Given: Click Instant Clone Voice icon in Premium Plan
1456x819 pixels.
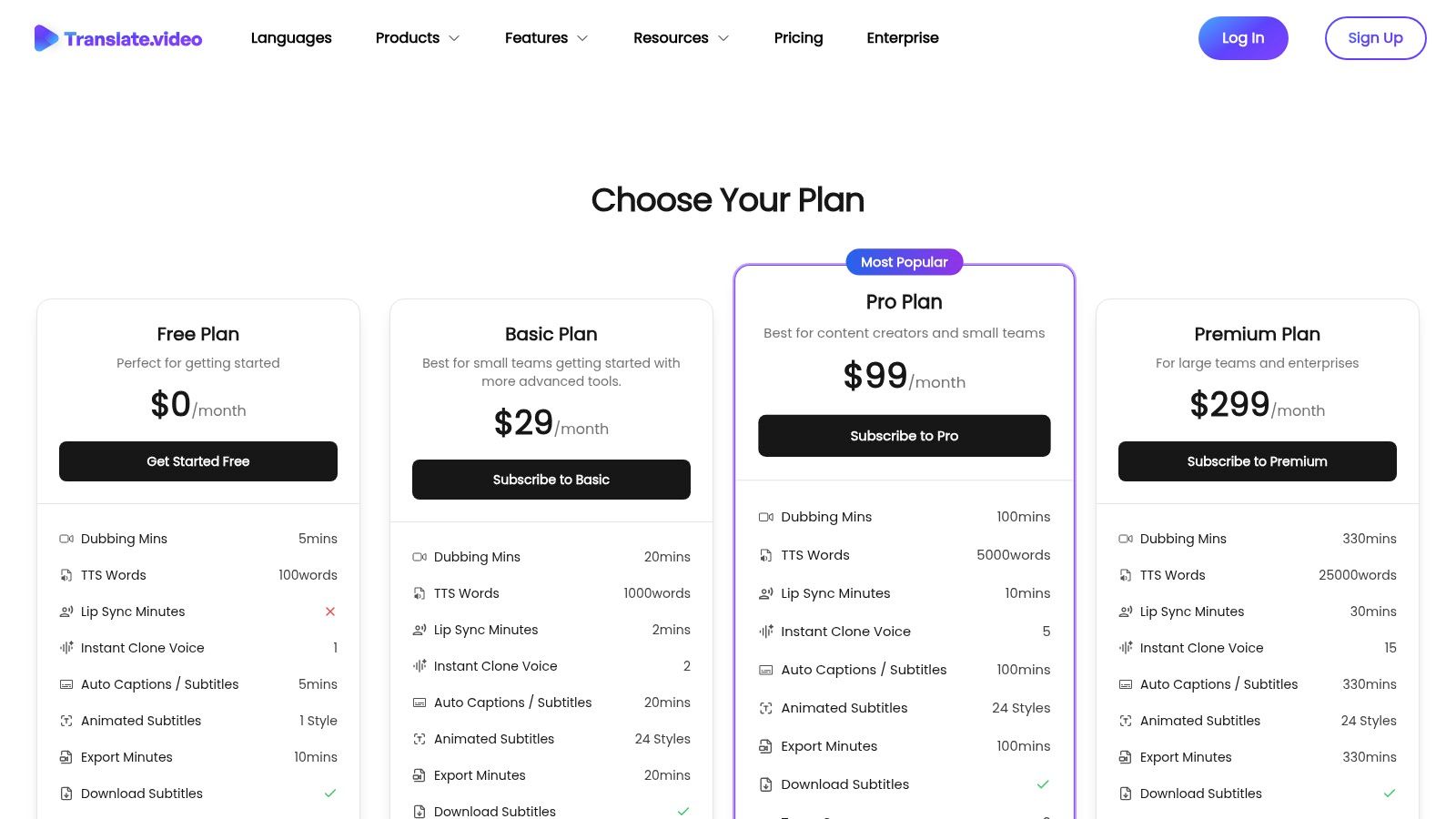Looking at the screenshot, I should tap(1126, 648).
